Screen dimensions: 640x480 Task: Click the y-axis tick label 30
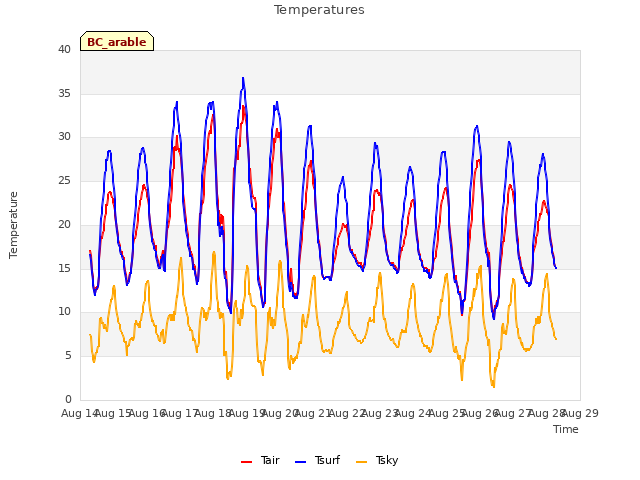click(x=64, y=137)
